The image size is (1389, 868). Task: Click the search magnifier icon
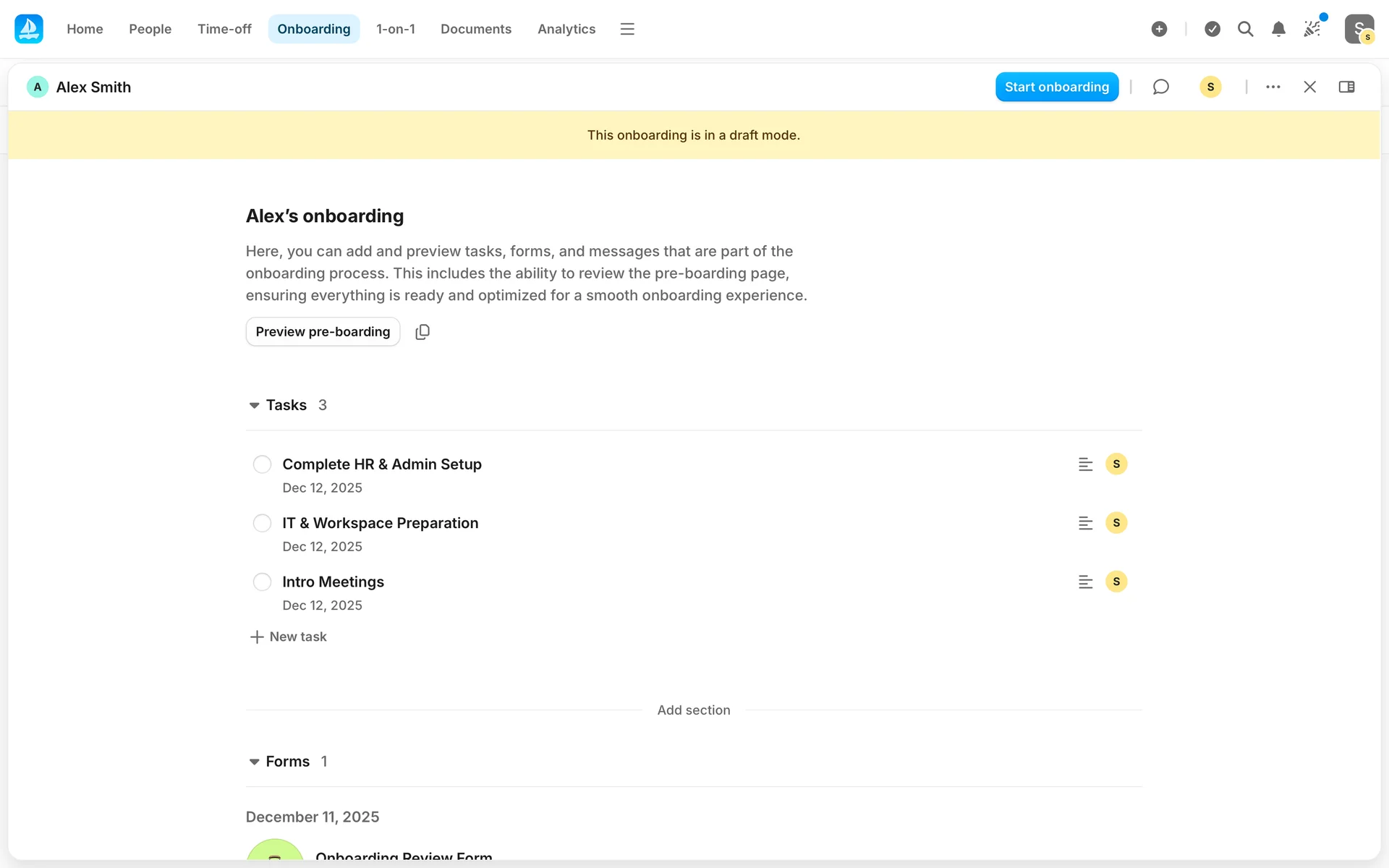click(x=1245, y=29)
